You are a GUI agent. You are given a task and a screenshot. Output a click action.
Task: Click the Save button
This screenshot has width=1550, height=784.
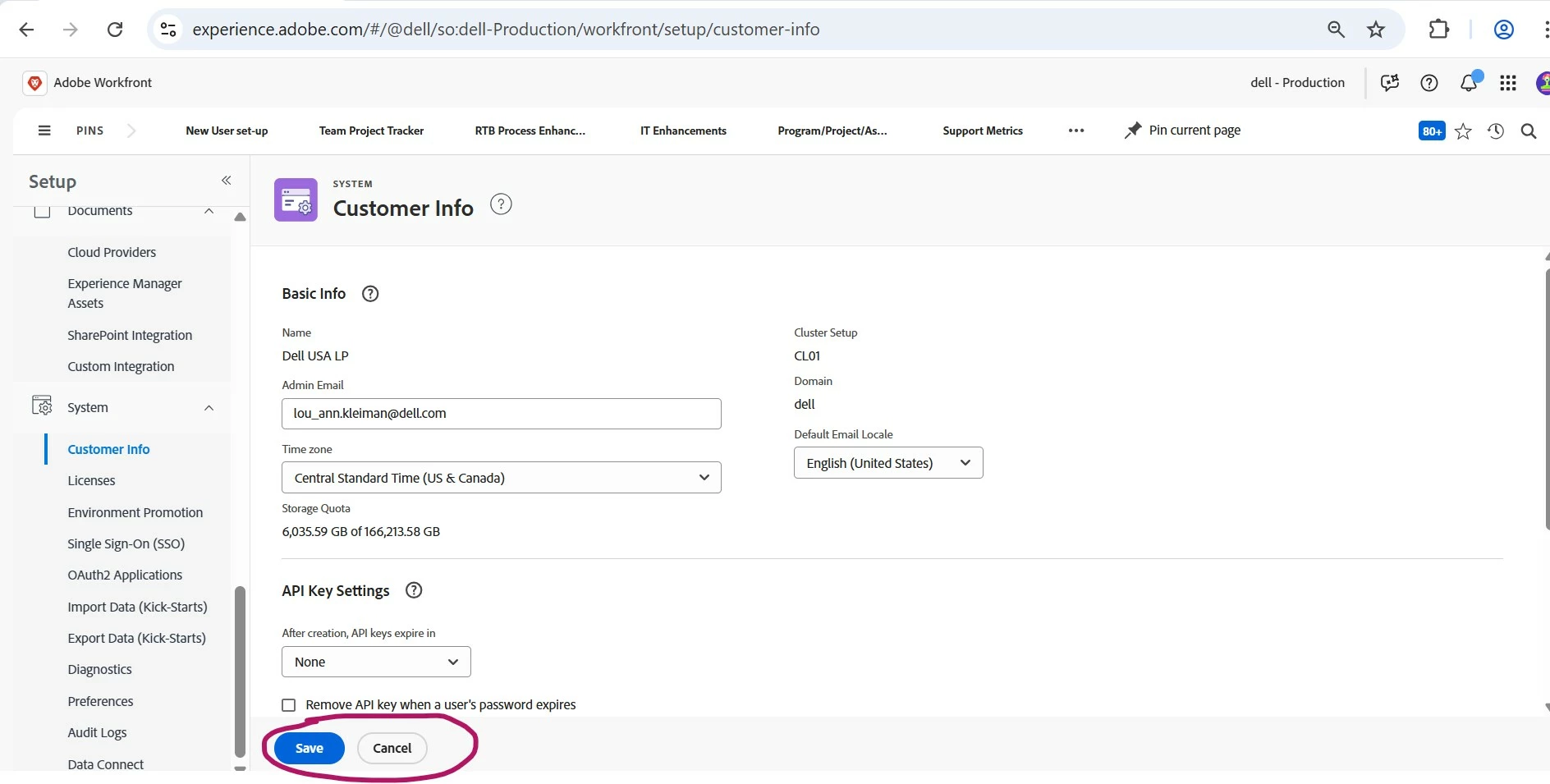click(x=310, y=748)
